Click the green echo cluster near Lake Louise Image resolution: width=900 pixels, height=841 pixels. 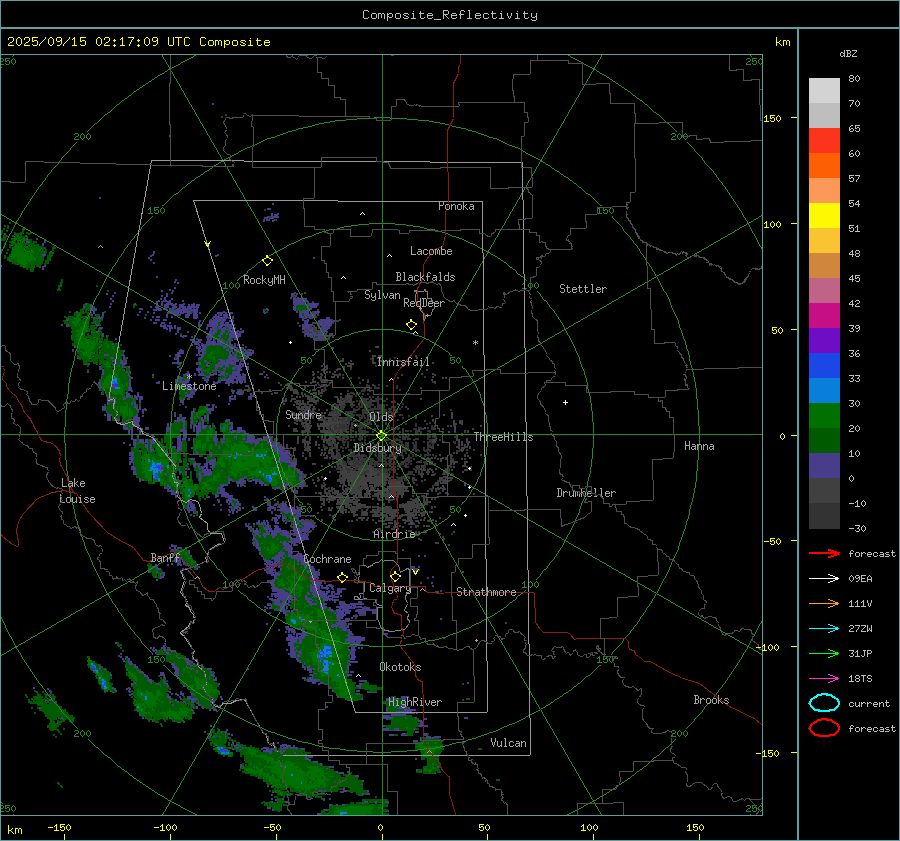(x=155, y=466)
